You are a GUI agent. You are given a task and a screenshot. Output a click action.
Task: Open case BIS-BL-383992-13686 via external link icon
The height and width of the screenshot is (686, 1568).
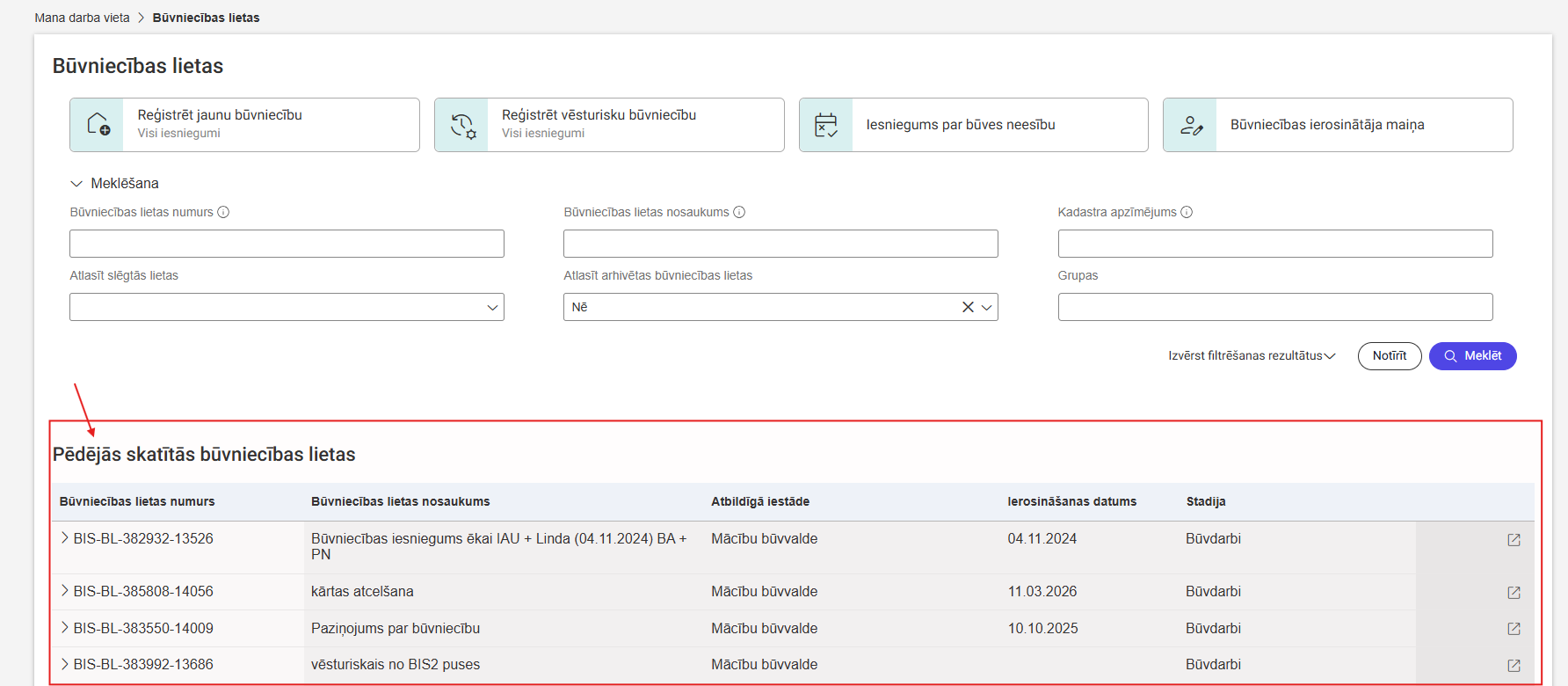point(1514,666)
